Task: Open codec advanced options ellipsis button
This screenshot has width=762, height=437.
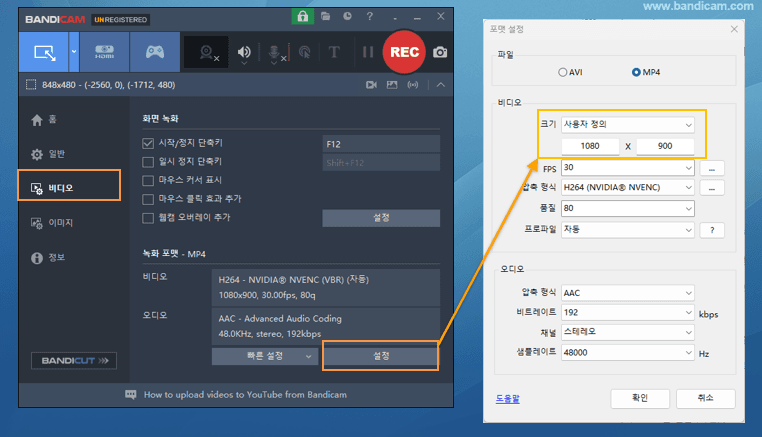Action: [712, 188]
